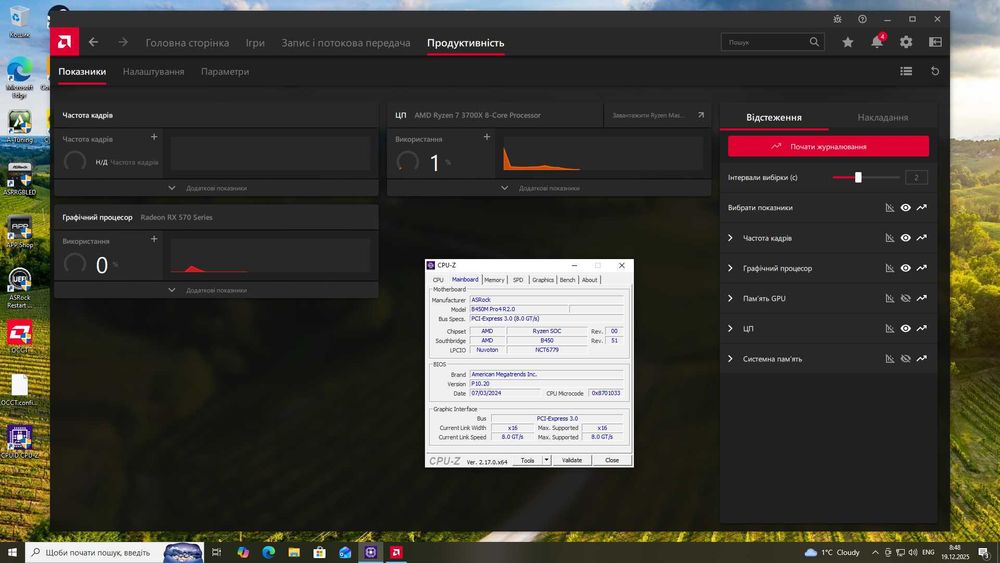Switch to Налаштування sub-tab
The height and width of the screenshot is (563, 1000).
154,71
